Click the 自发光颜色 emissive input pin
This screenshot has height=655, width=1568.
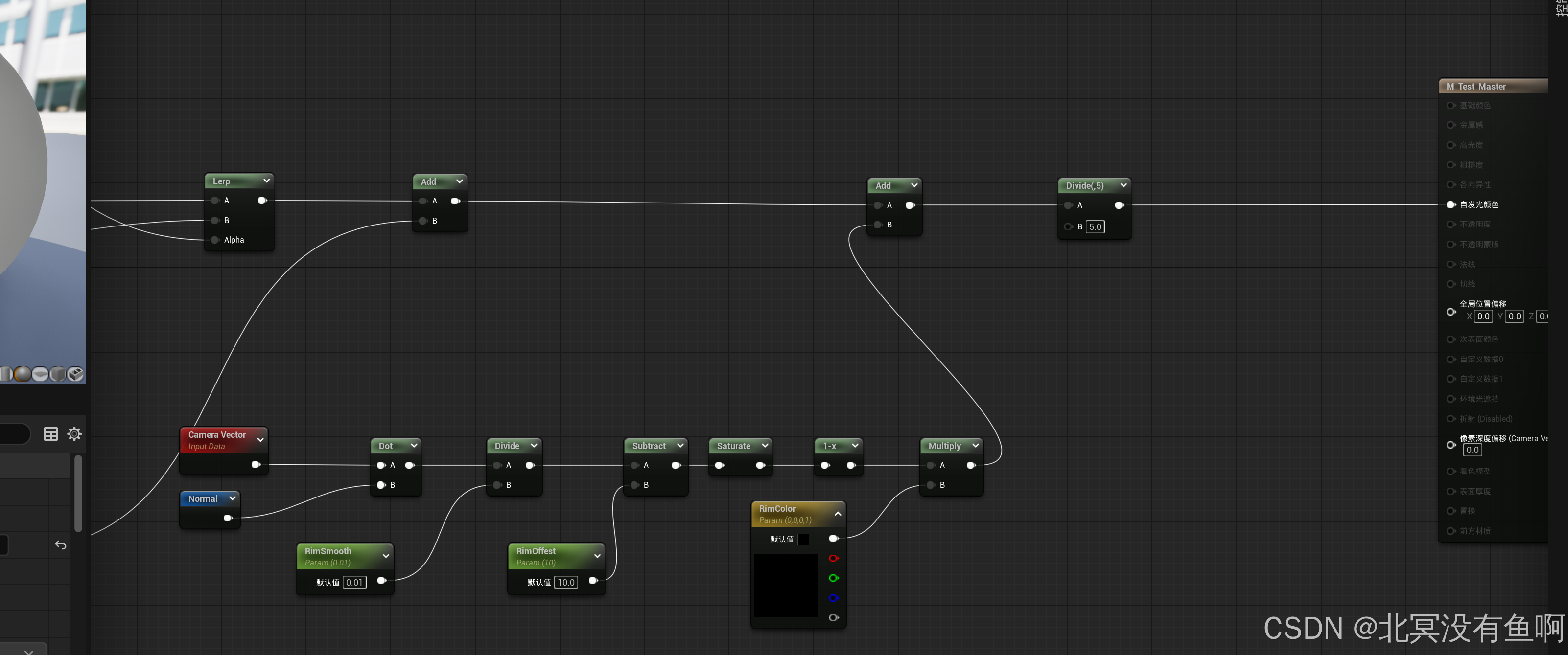tap(1451, 205)
